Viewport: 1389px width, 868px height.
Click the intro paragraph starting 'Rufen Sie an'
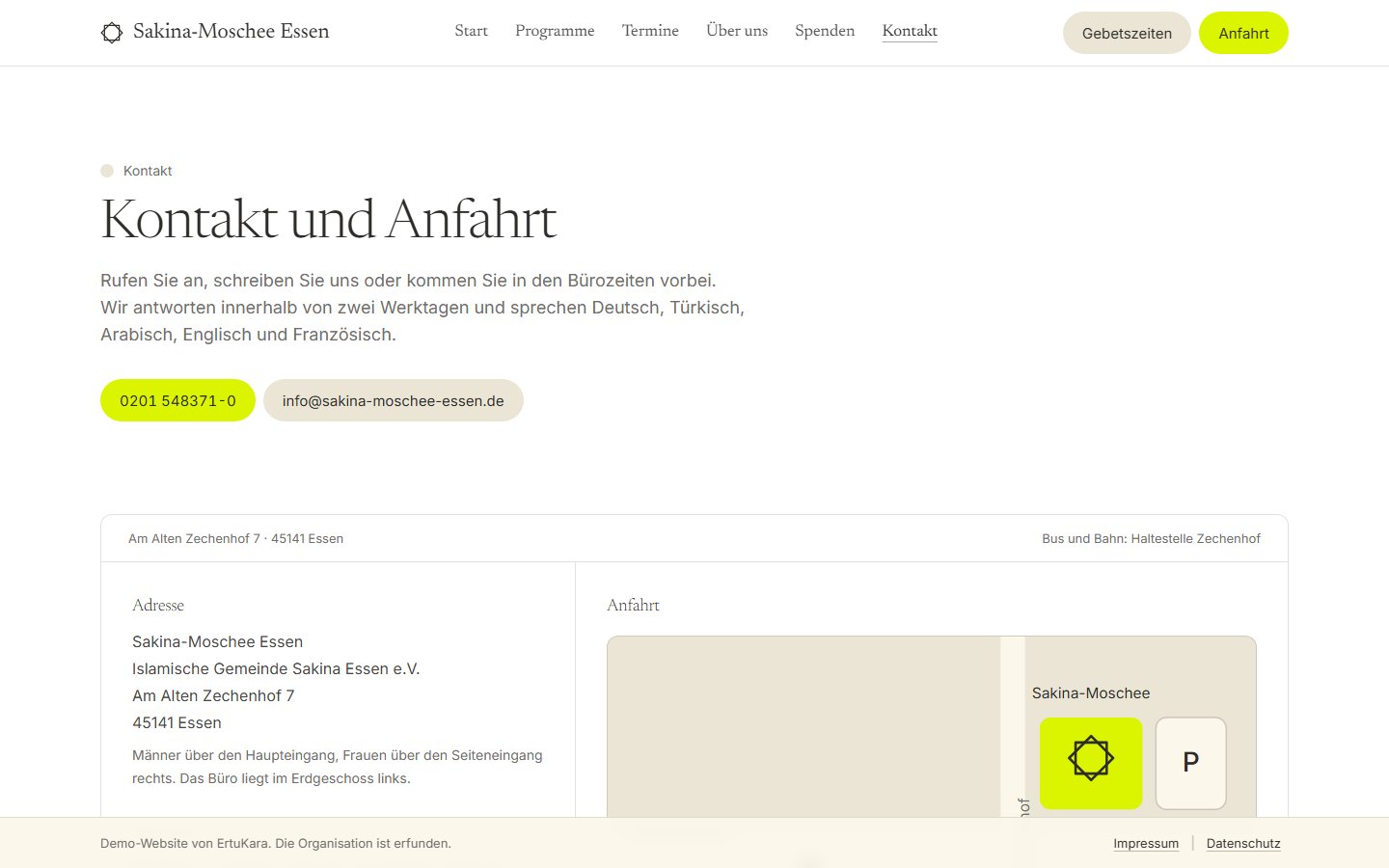(x=422, y=308)
